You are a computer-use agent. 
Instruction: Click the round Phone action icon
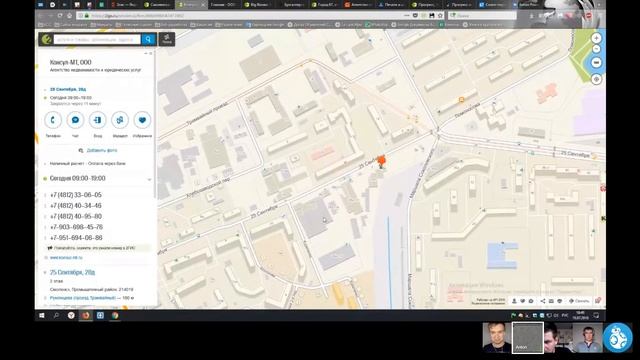click(53, 120)
